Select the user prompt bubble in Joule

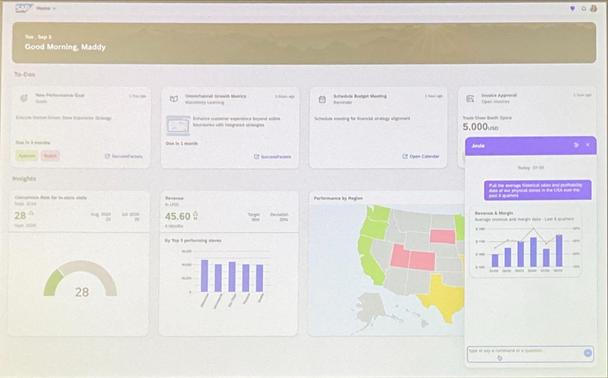click(537, 190)
